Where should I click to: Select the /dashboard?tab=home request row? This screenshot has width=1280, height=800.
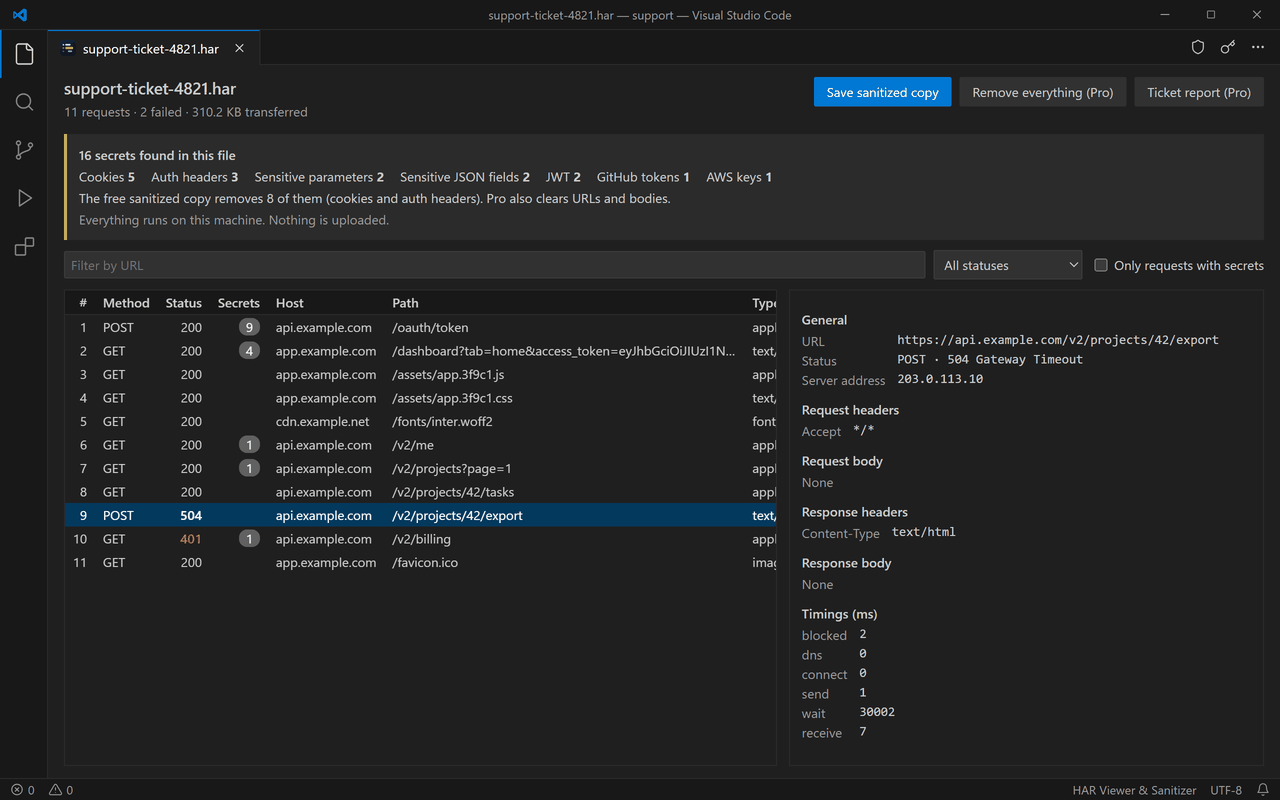pos(421,351)
